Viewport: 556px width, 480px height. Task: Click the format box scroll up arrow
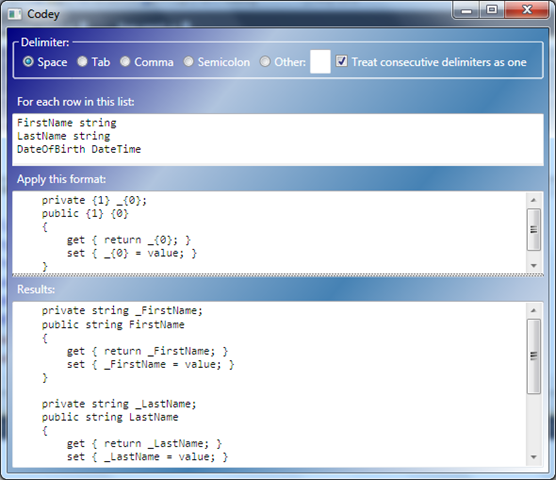(533, 200)
